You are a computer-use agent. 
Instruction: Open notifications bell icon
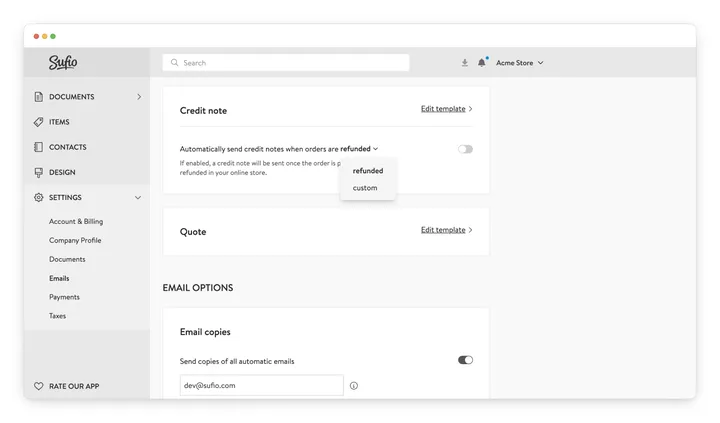click(481, 62)
